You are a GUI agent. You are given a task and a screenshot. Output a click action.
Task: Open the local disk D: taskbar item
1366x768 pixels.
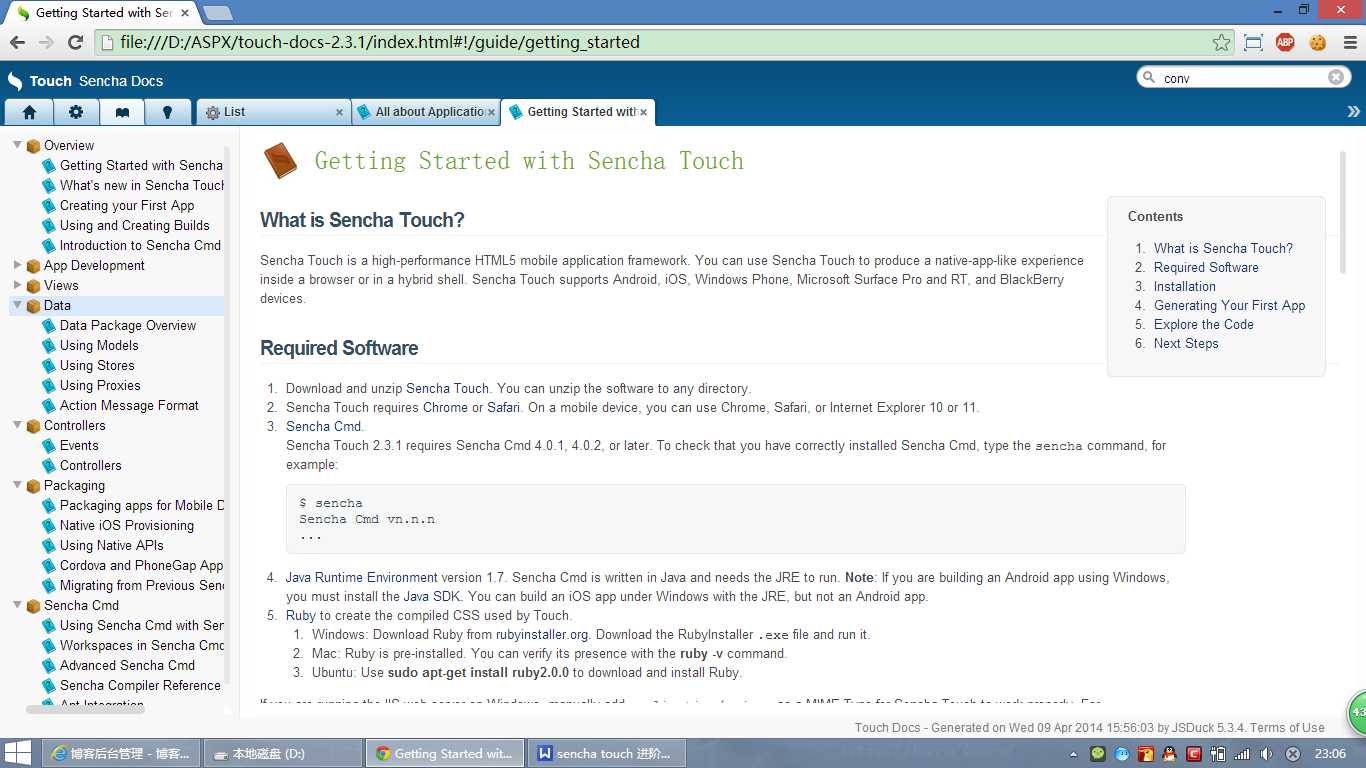pyautogui.click(x=282, y=753)
